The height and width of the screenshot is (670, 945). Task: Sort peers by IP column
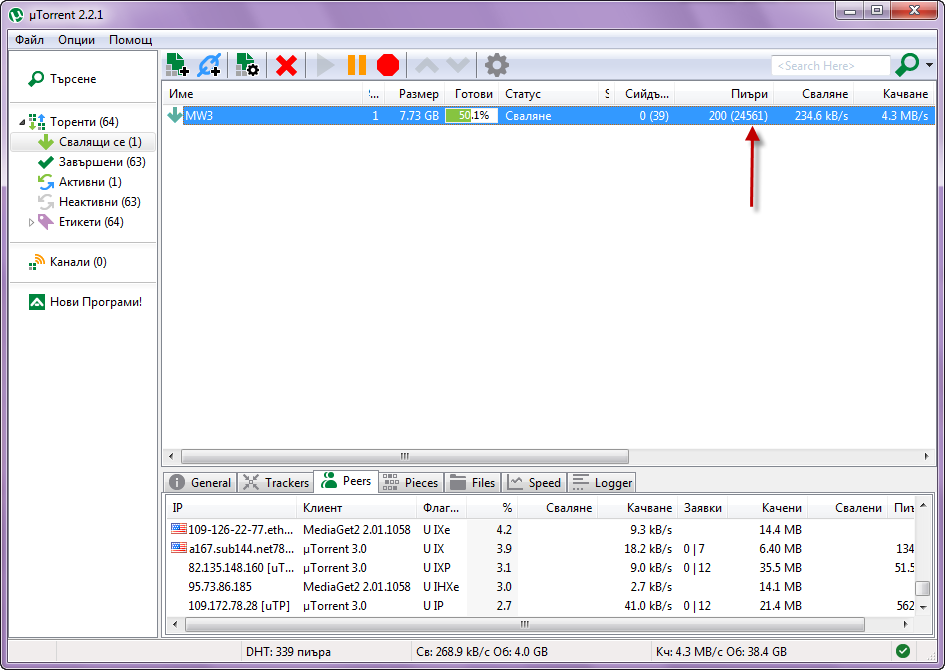231,508
